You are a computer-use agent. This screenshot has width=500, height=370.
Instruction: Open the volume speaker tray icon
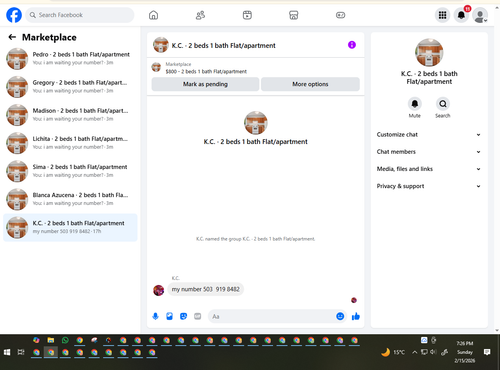[x=433, y=352]
